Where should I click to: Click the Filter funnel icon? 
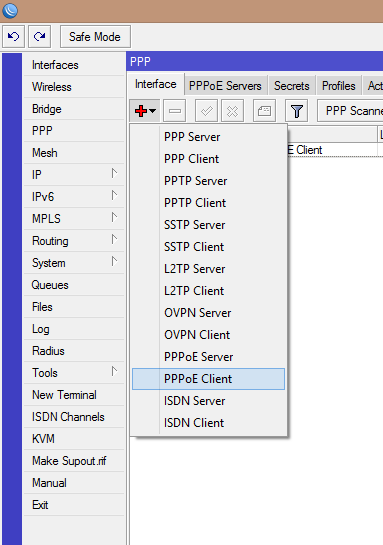pyautogui.click(x=296, y=111)
